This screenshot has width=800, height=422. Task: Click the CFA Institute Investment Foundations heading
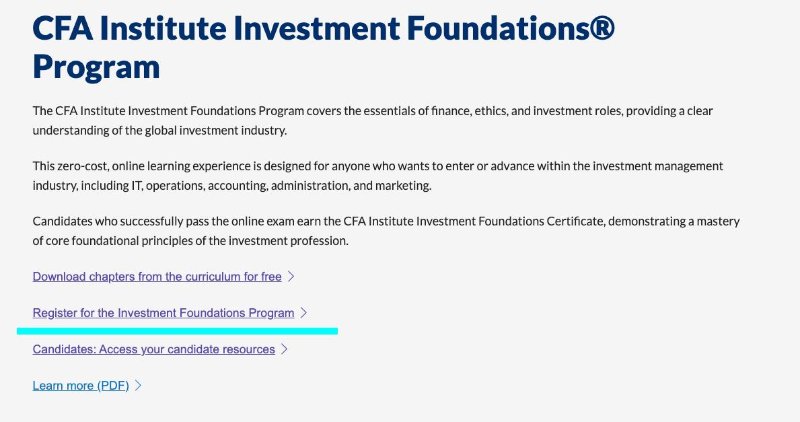tap(323, 47)
